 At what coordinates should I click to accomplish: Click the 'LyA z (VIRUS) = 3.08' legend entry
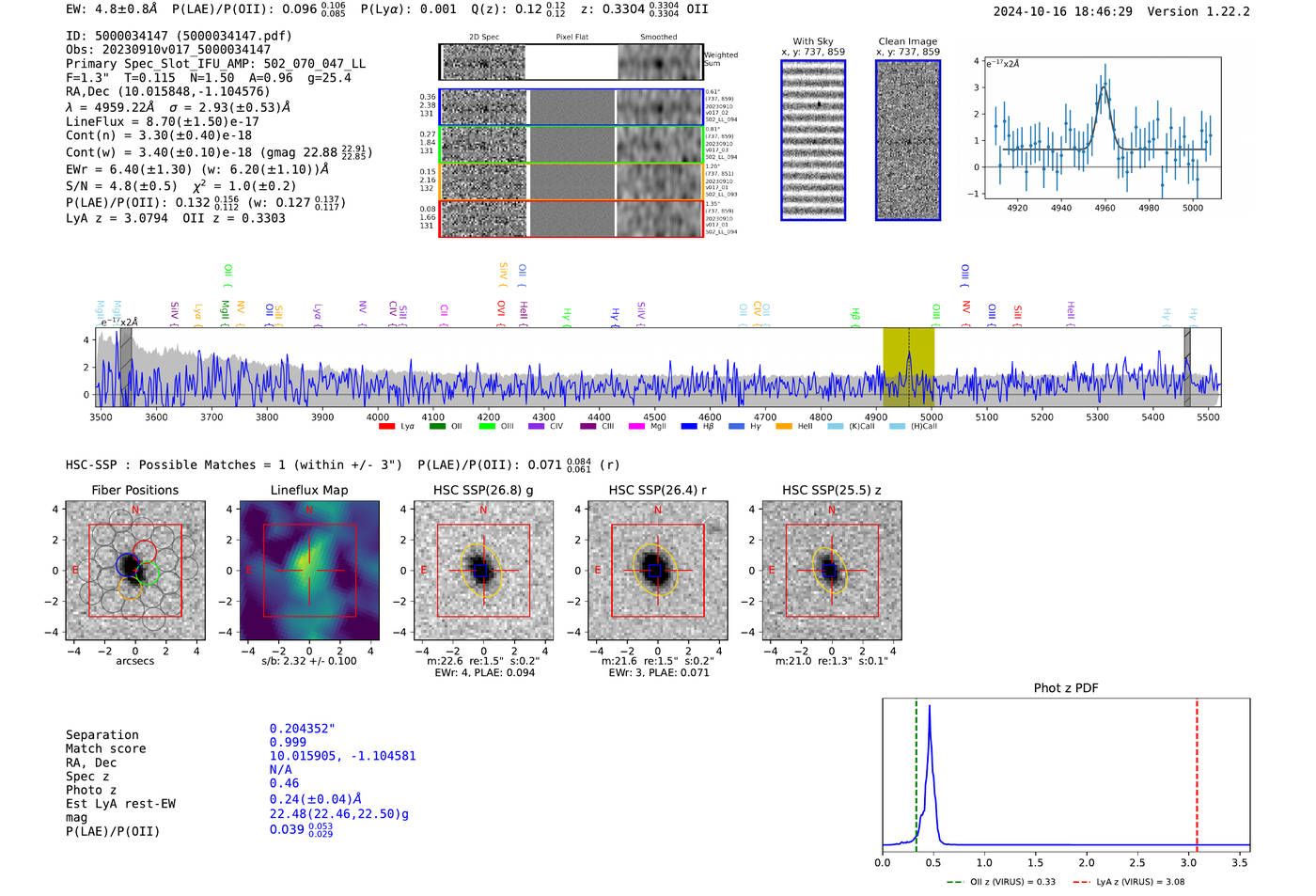pyautogui.click(x=1128, y=882)
